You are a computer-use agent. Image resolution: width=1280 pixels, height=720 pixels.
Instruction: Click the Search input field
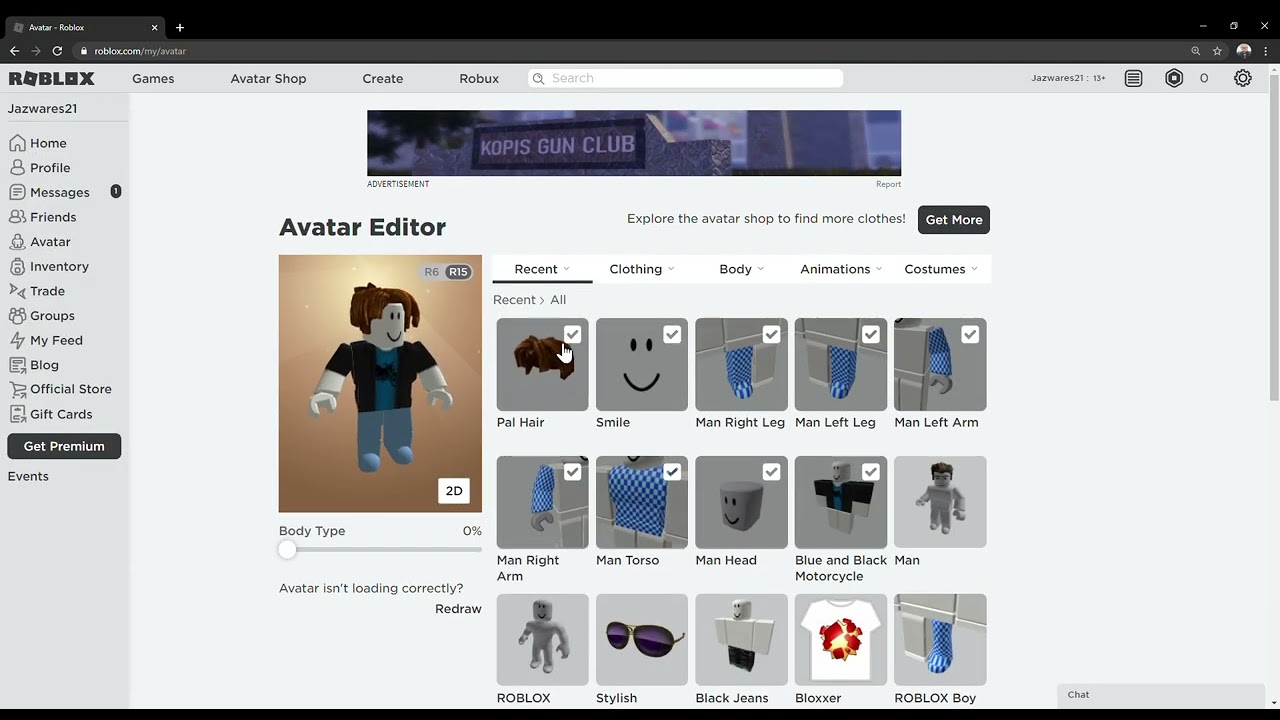pyautogui.click(x=685, y=78)
